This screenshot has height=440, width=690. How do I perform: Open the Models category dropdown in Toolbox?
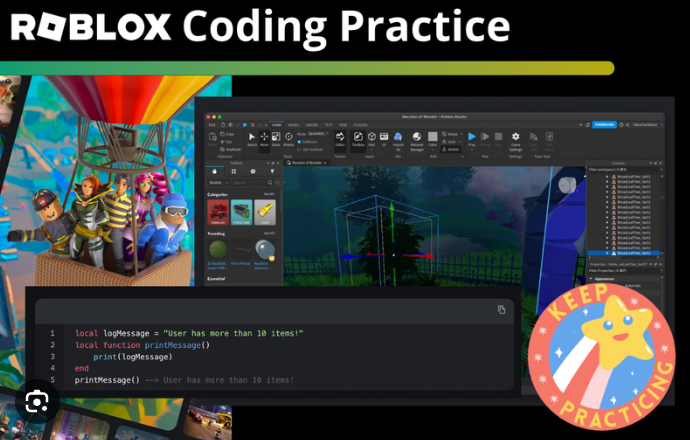pyautogui.click(x=219, y=183)
